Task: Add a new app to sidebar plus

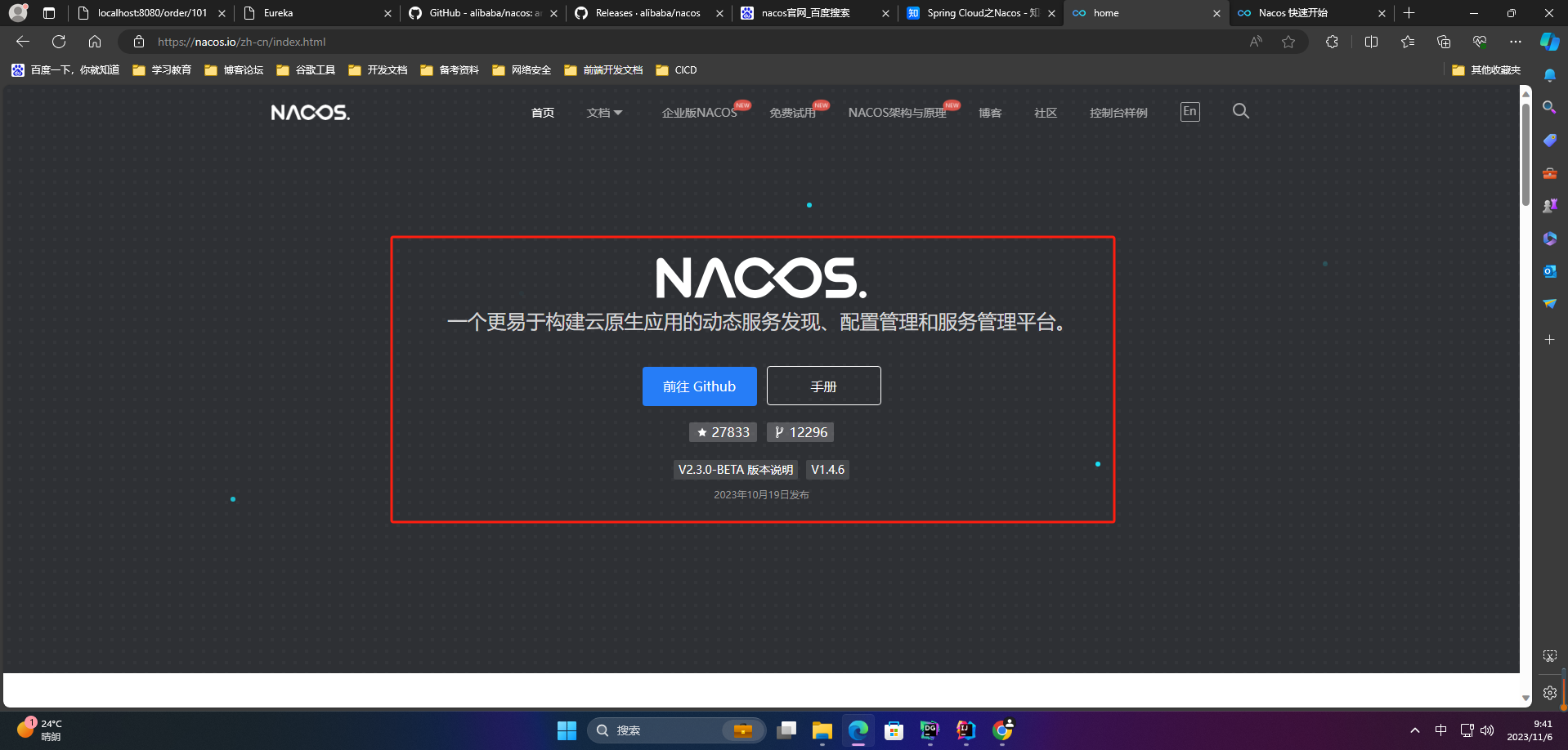Action: point(1549,339)
